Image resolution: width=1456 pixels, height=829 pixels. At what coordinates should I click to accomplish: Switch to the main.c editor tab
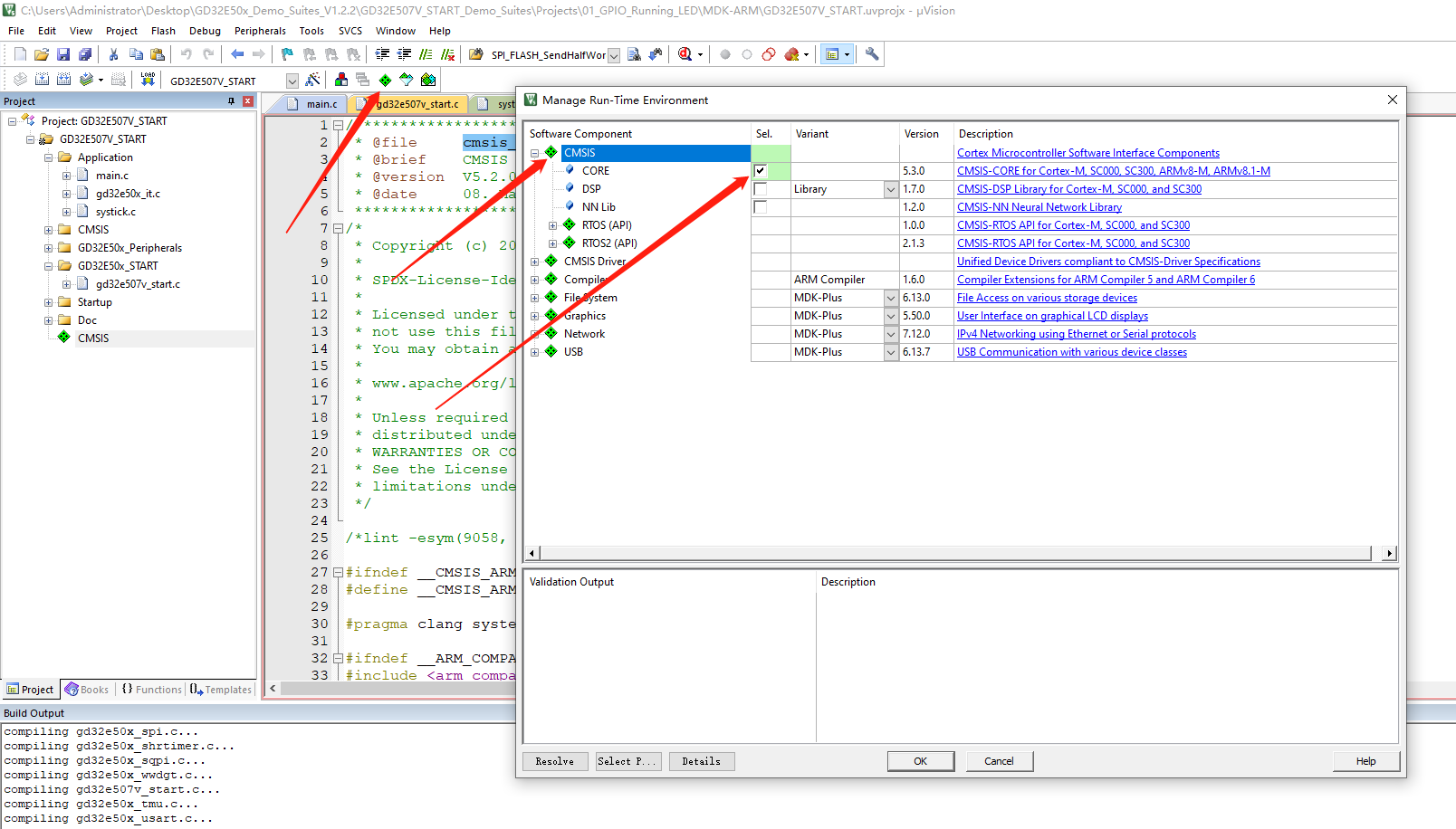[x=313, y=104]
